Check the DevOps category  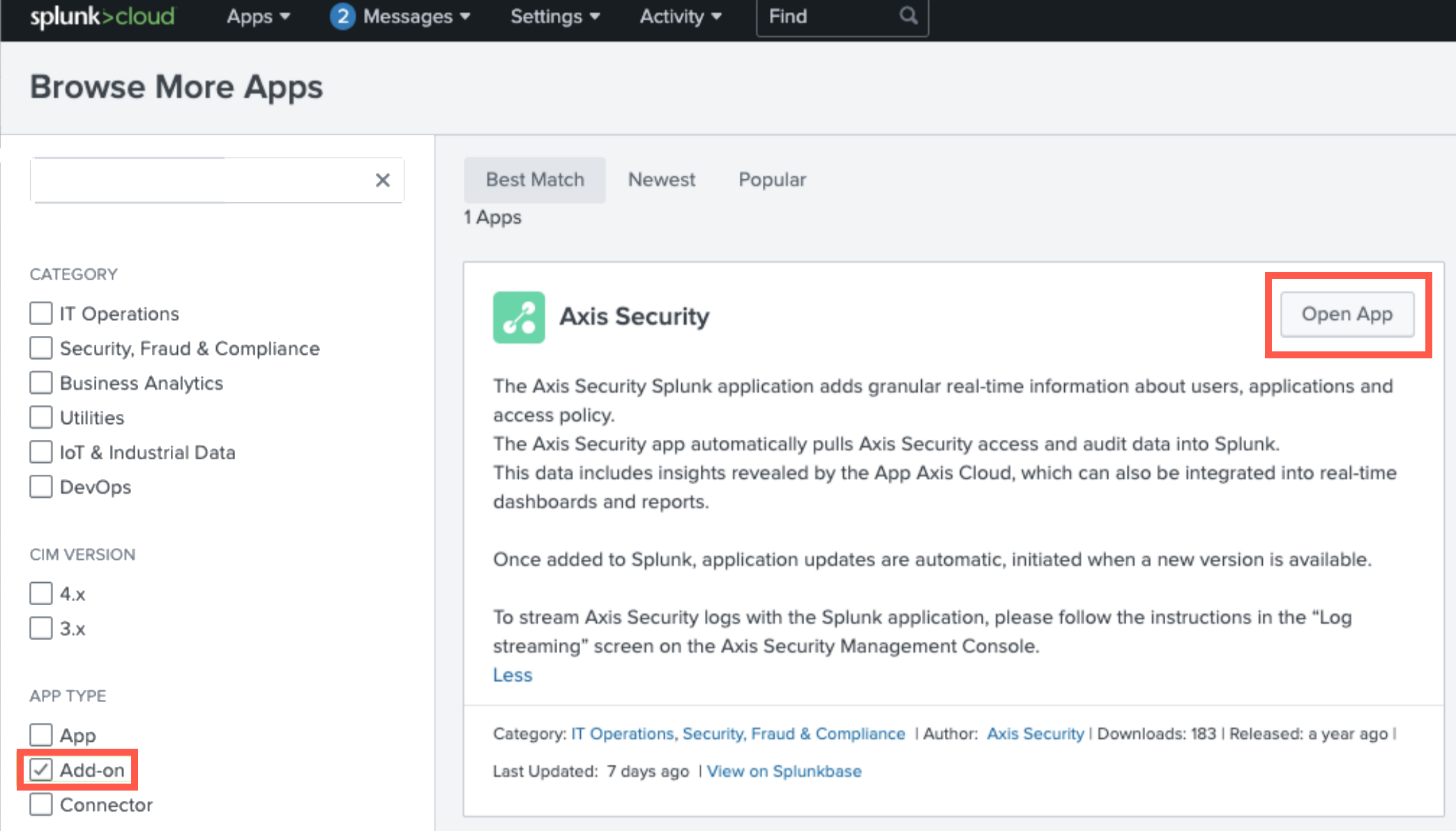tap(41, 486)
